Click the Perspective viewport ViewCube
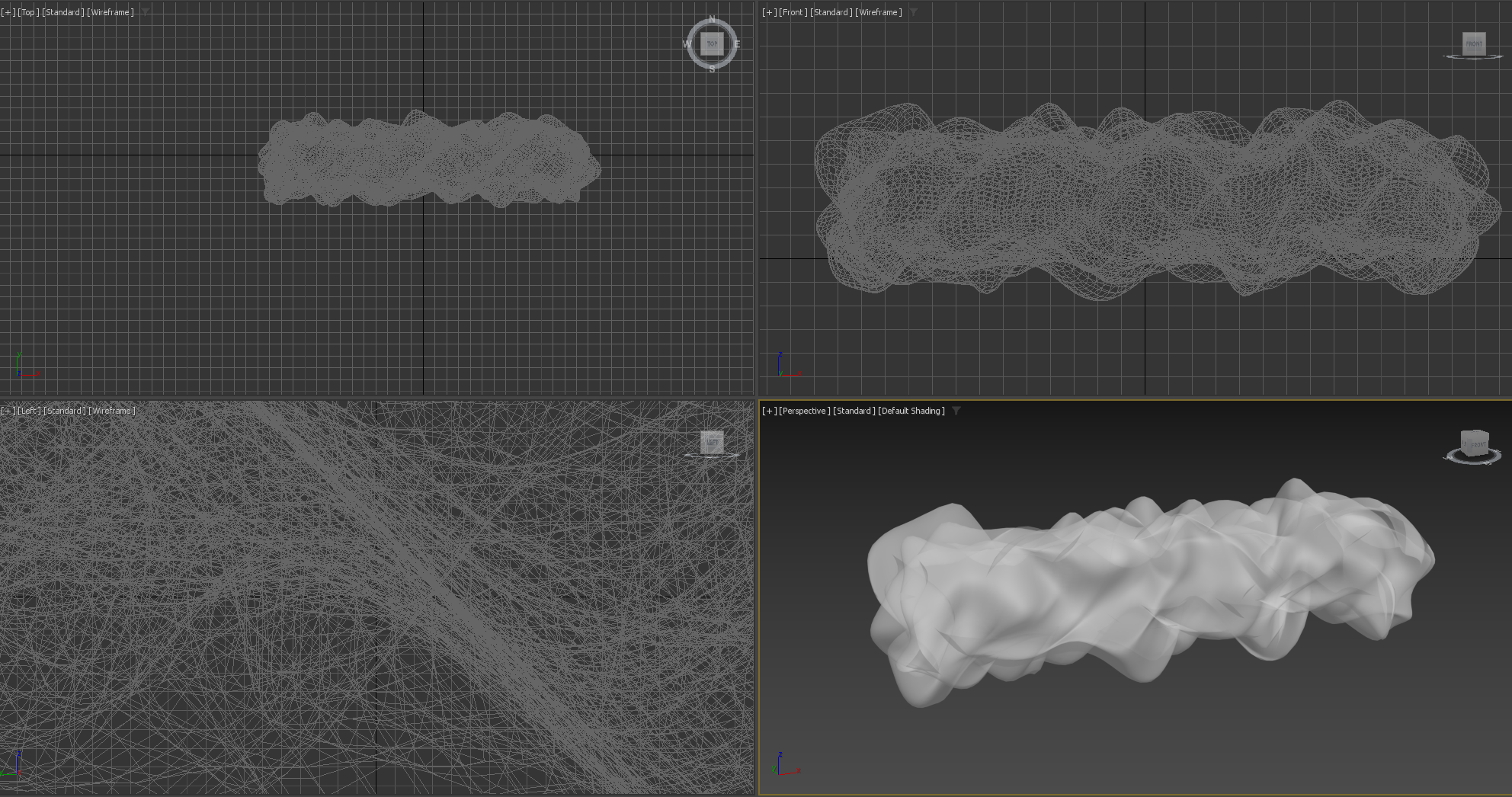Screen dimensions: 1512x797 tap(1475, 444)
